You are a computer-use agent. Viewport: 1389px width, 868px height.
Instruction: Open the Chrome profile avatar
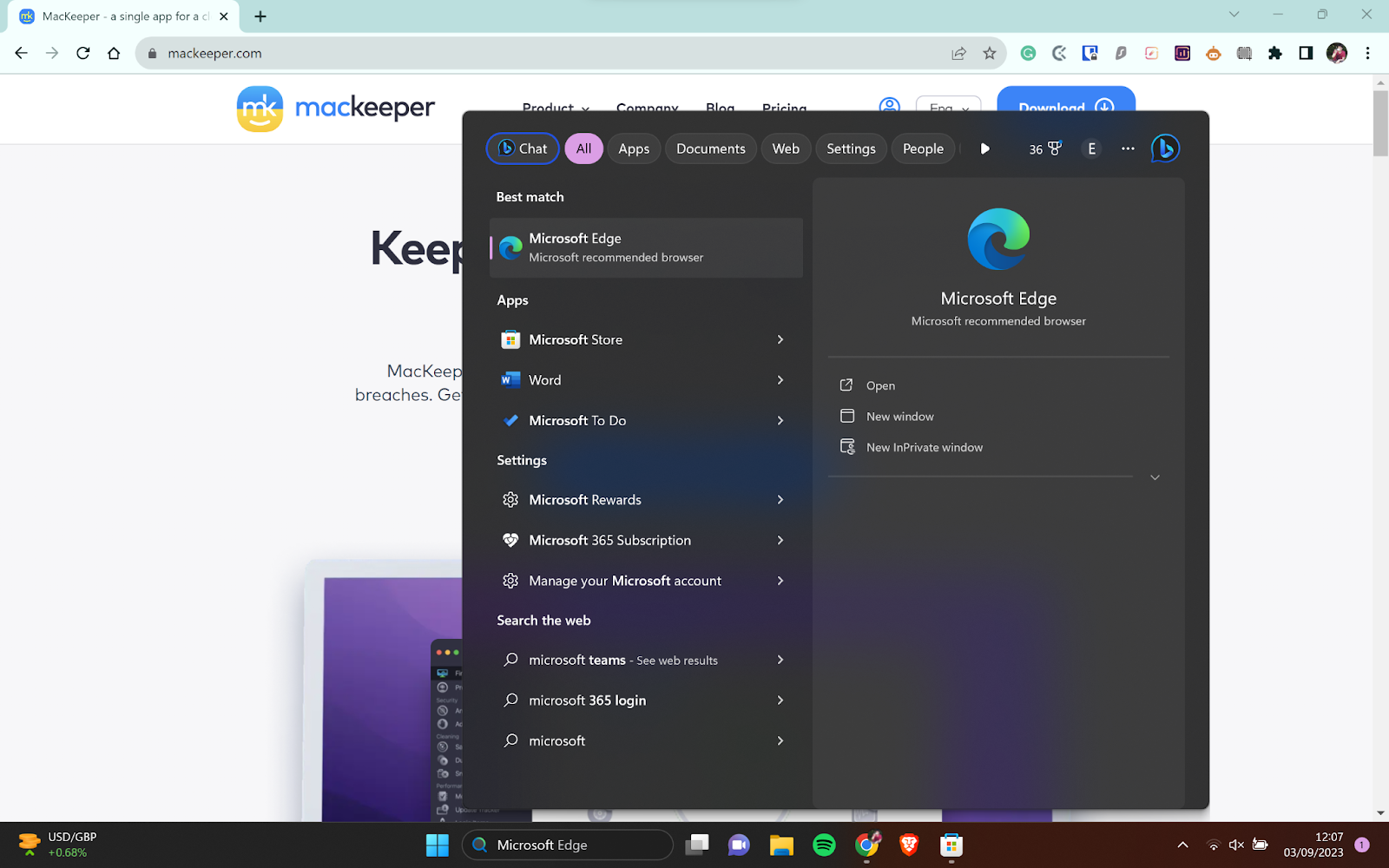1337,53
